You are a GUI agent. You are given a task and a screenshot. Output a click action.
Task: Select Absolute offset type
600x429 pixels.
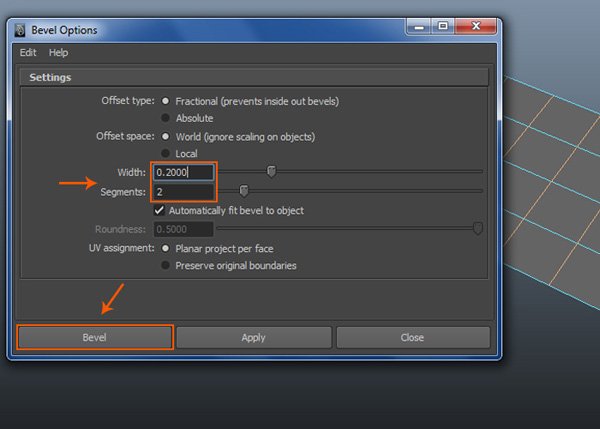point(165,118)
